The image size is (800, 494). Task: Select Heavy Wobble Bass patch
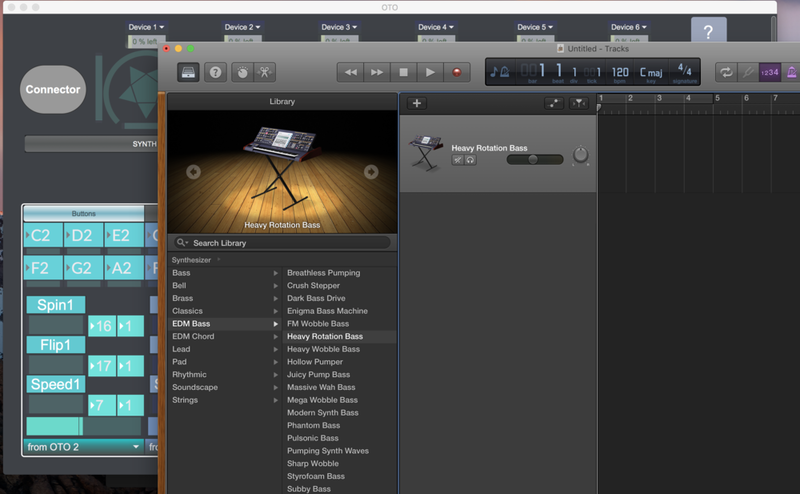click(323, 349)
